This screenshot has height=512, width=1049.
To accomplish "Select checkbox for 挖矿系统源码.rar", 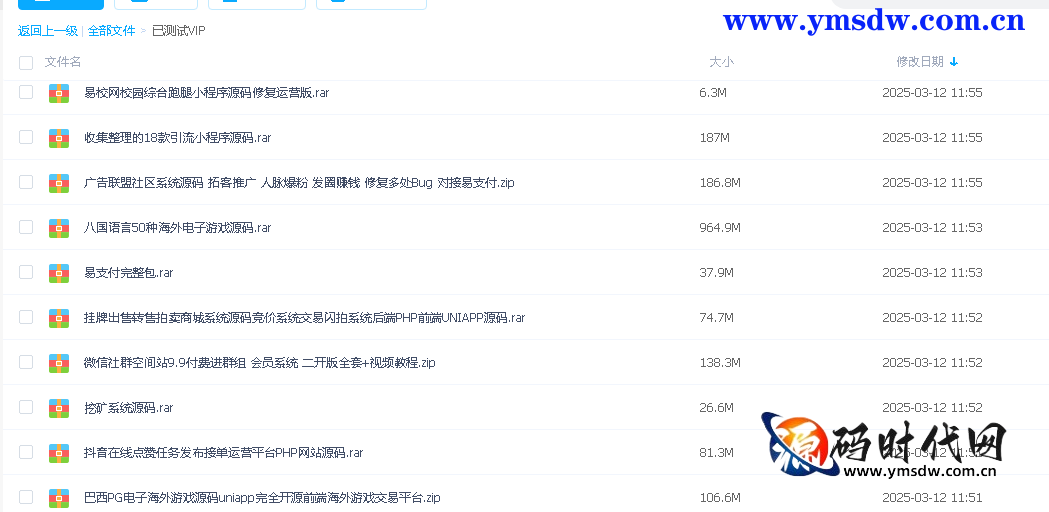I will (x=26, y=407).
